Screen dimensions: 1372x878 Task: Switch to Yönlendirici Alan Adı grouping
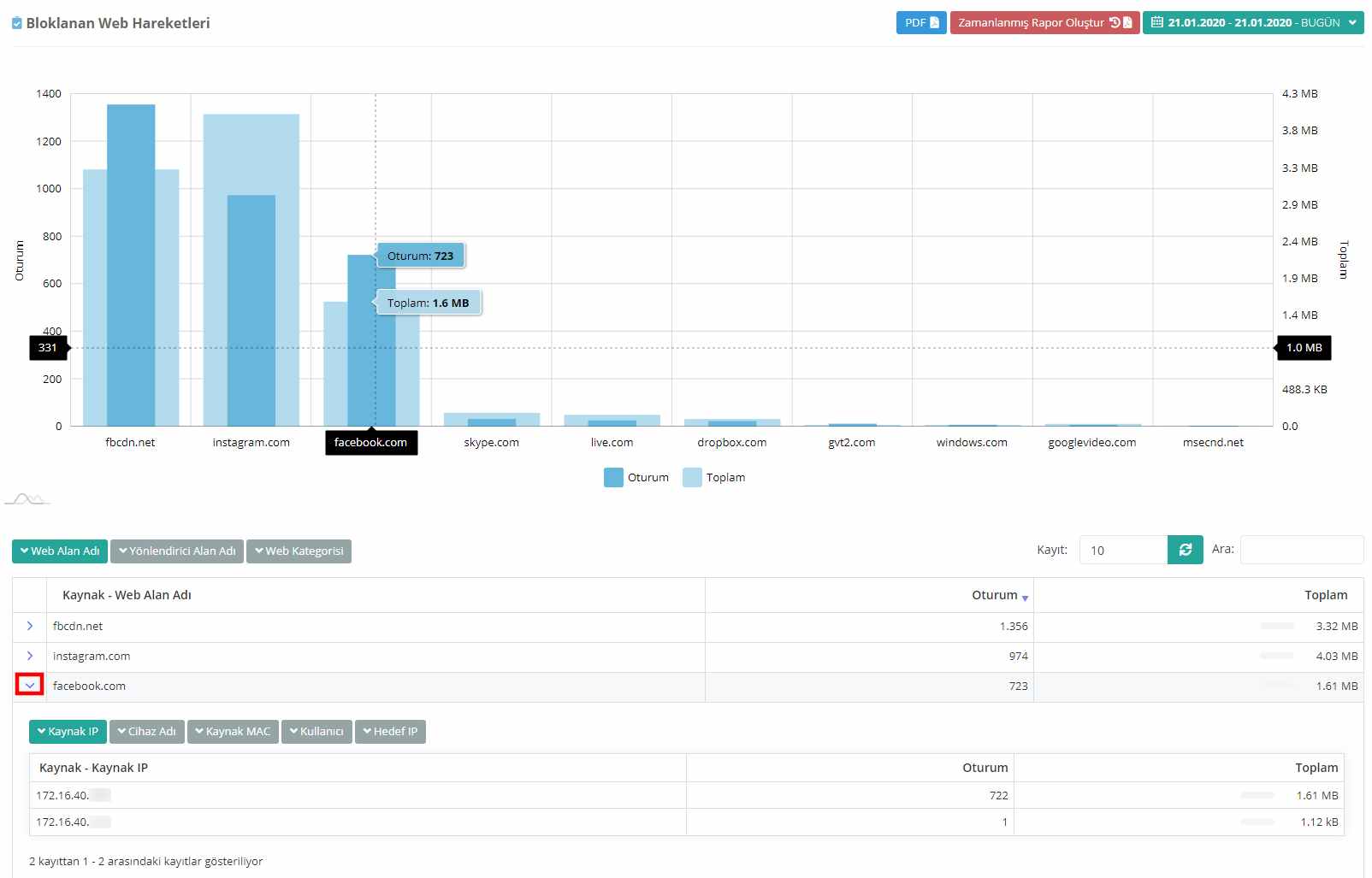(x=177, y=551)
